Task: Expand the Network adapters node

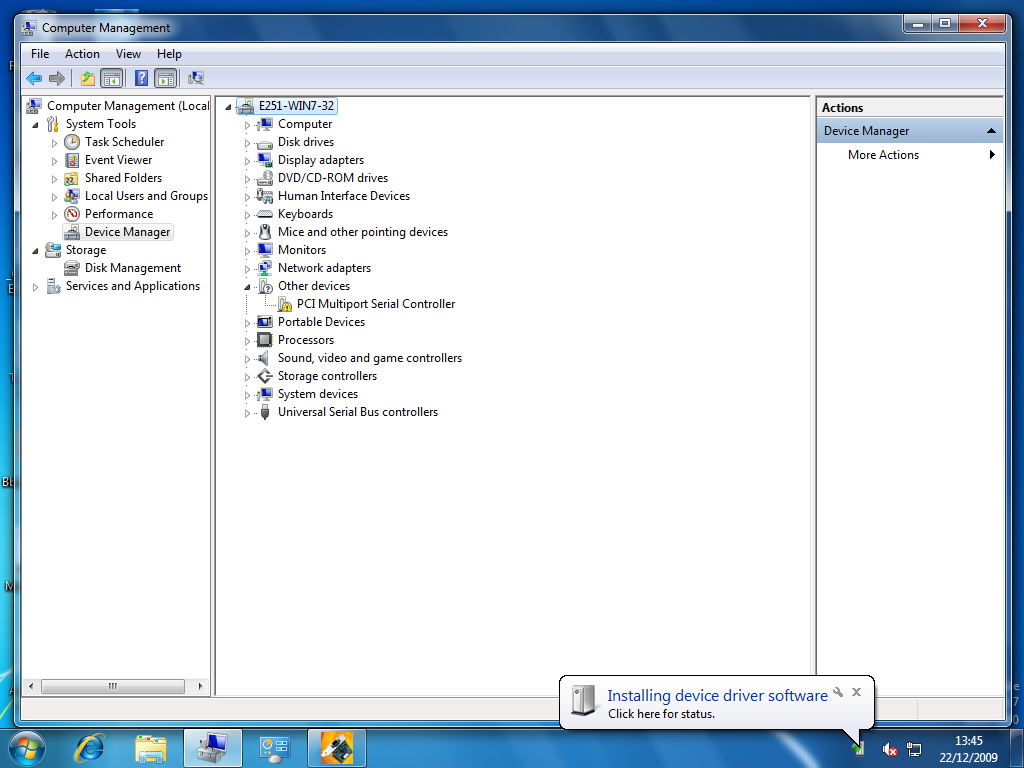Action: 247,267
